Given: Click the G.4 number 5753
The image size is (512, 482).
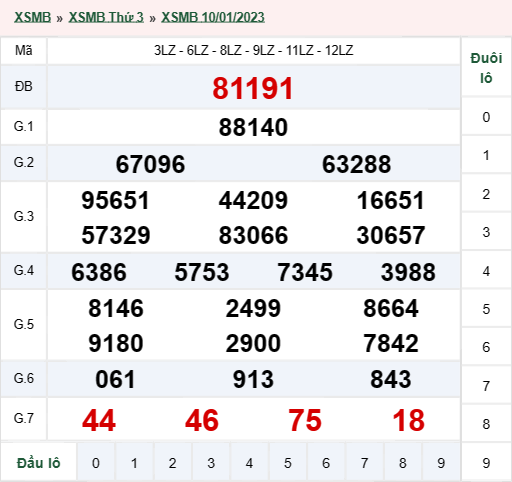Looking at the screenshot, I should [x=202, y=272].
